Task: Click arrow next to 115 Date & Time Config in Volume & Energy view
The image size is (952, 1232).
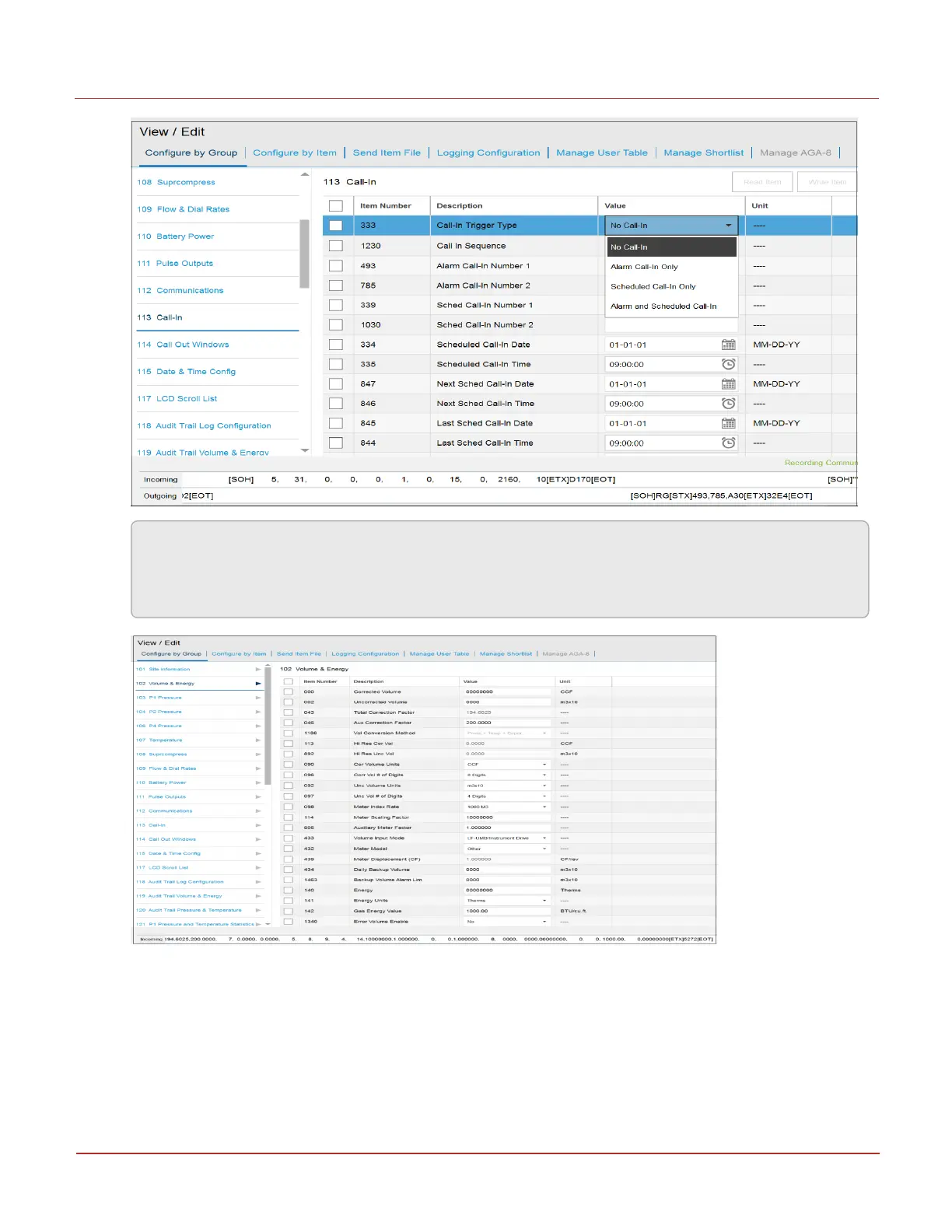Action: point(258,853)
